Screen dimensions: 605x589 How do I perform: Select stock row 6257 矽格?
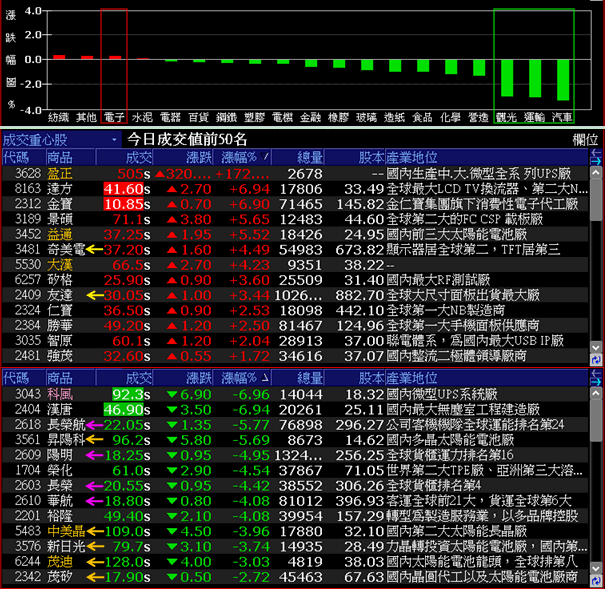pos(295,280)
